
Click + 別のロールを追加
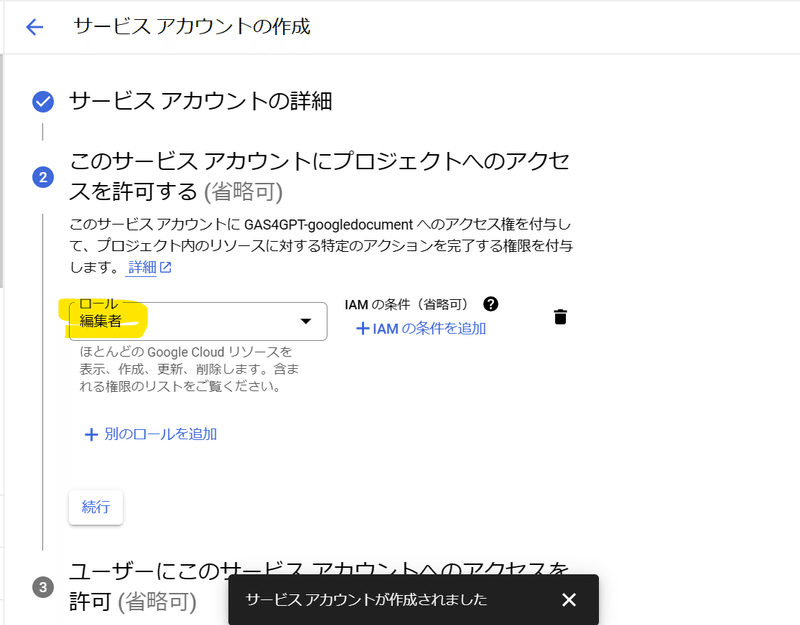[151, 434]
